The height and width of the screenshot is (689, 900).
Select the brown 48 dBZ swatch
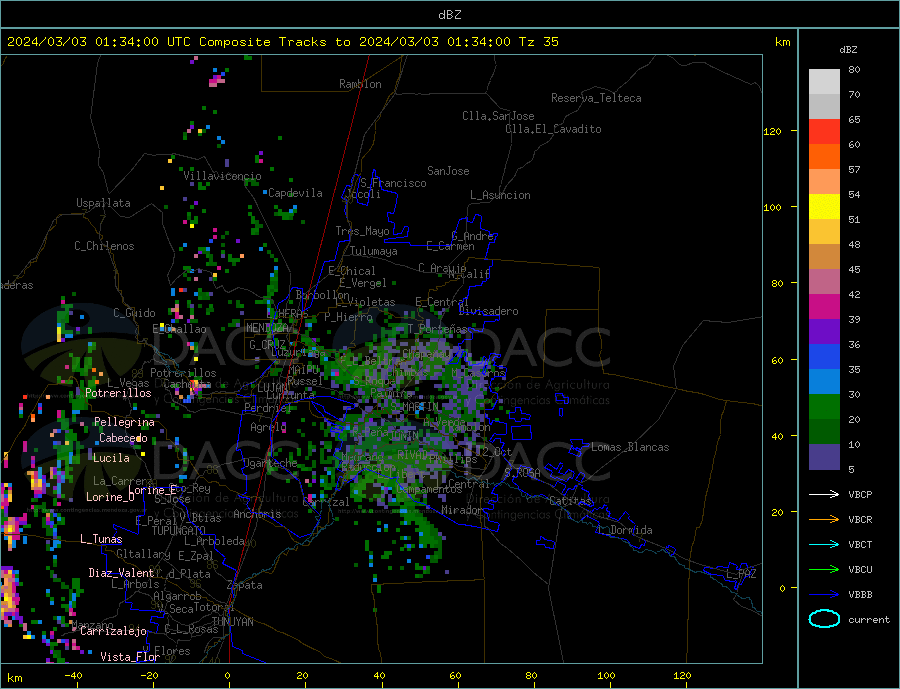(824, 257)
